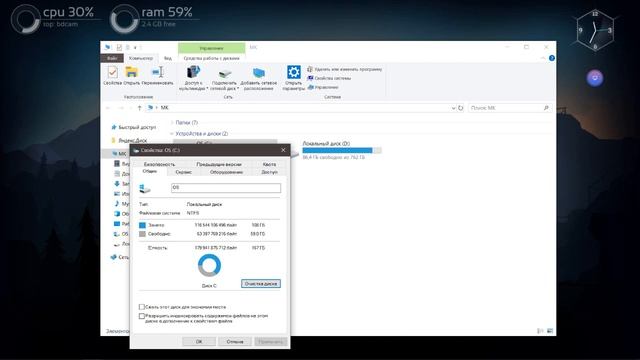The height and width of the screenshot is (360, 640).
Task: Click Свойства системы in ribbon
Action: (x=329, y=78)
